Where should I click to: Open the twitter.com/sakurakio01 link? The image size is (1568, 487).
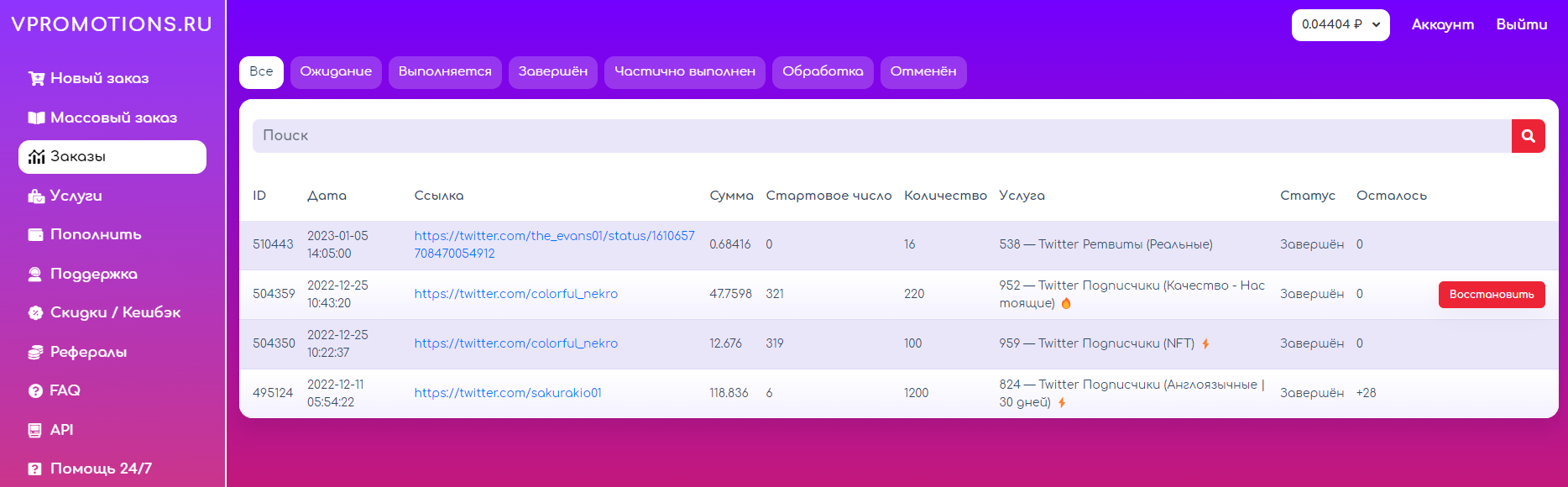coord(508,393)
